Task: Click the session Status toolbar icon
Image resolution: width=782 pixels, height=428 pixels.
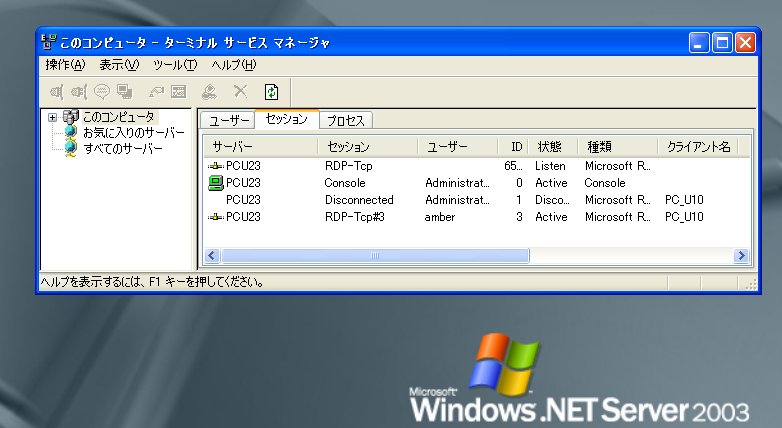Action: click(179, 92)
